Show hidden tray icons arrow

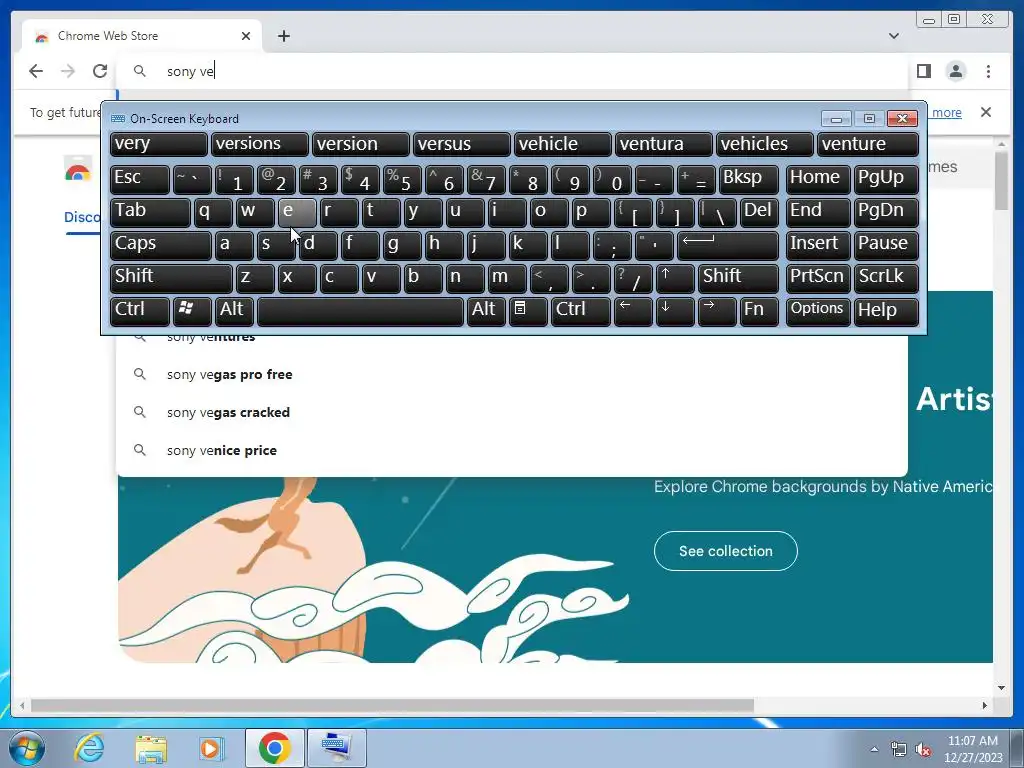tap(874, 749)
